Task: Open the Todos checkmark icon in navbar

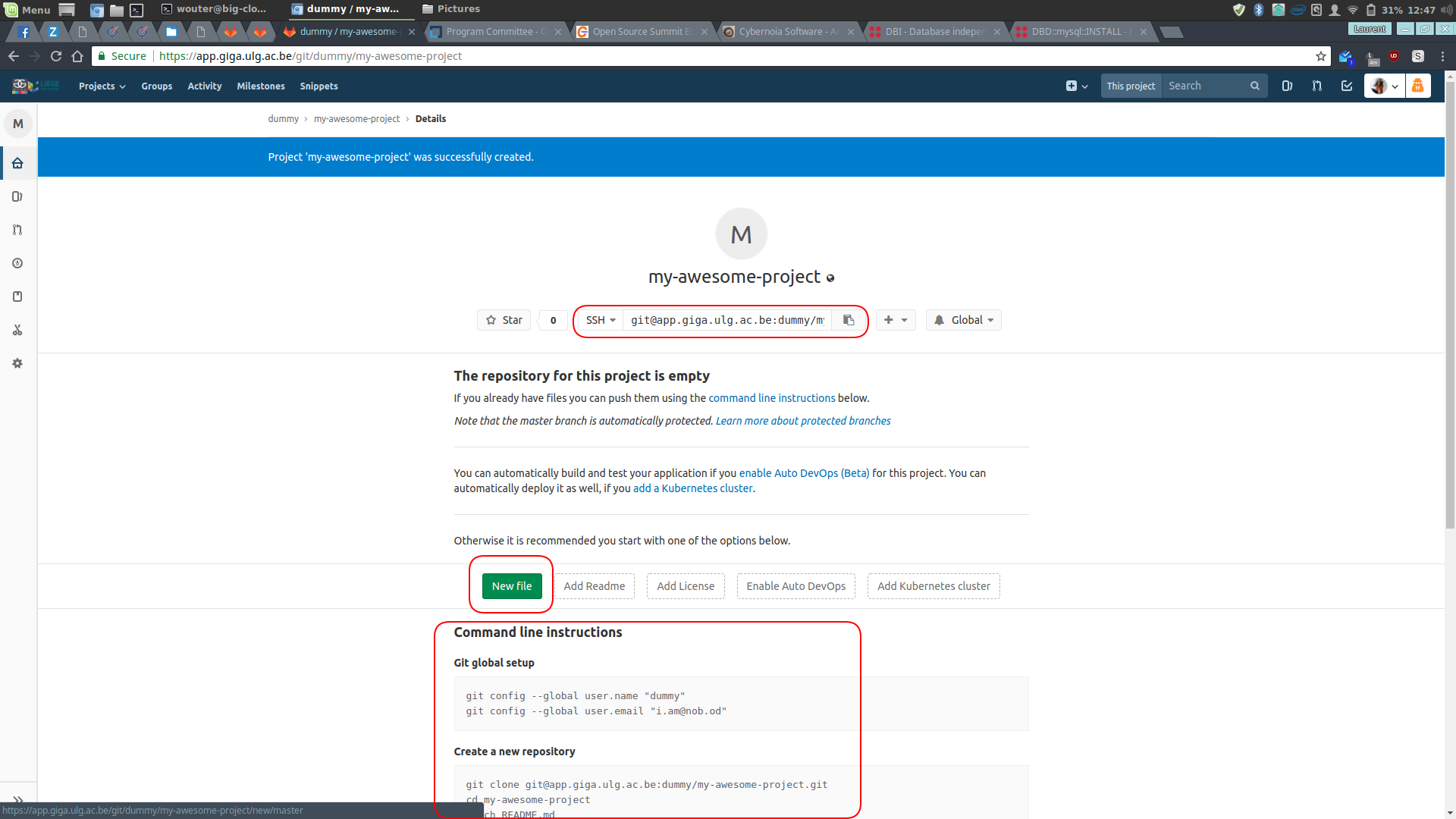Action: 1347,86
